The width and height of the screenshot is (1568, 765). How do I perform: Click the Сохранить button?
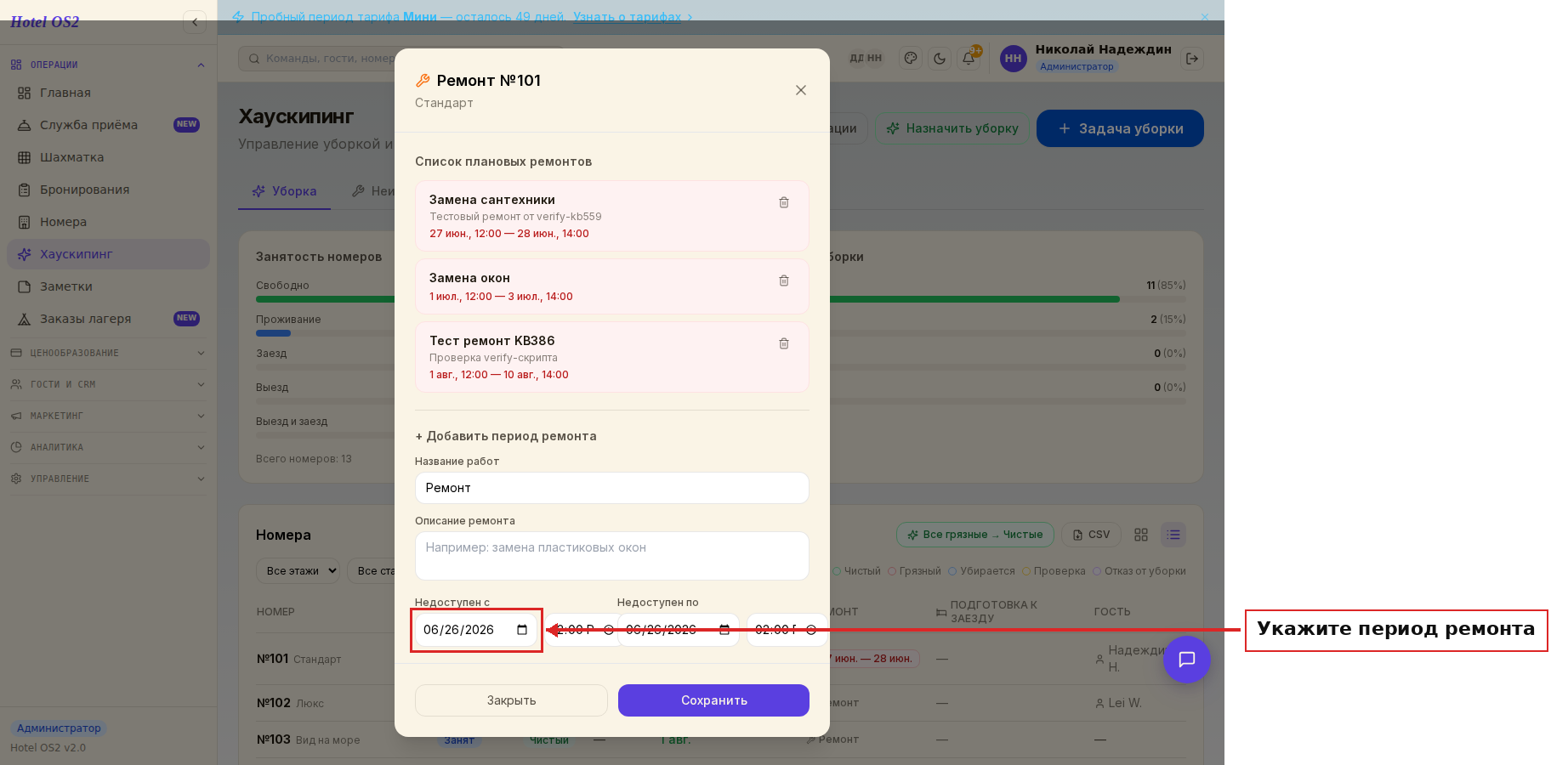713,700
